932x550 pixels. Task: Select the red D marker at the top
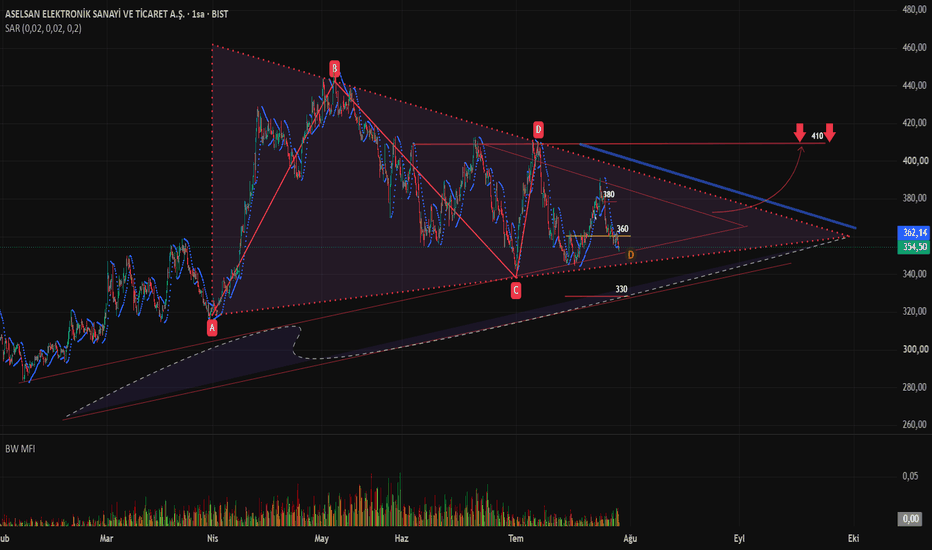coord(538,130)
